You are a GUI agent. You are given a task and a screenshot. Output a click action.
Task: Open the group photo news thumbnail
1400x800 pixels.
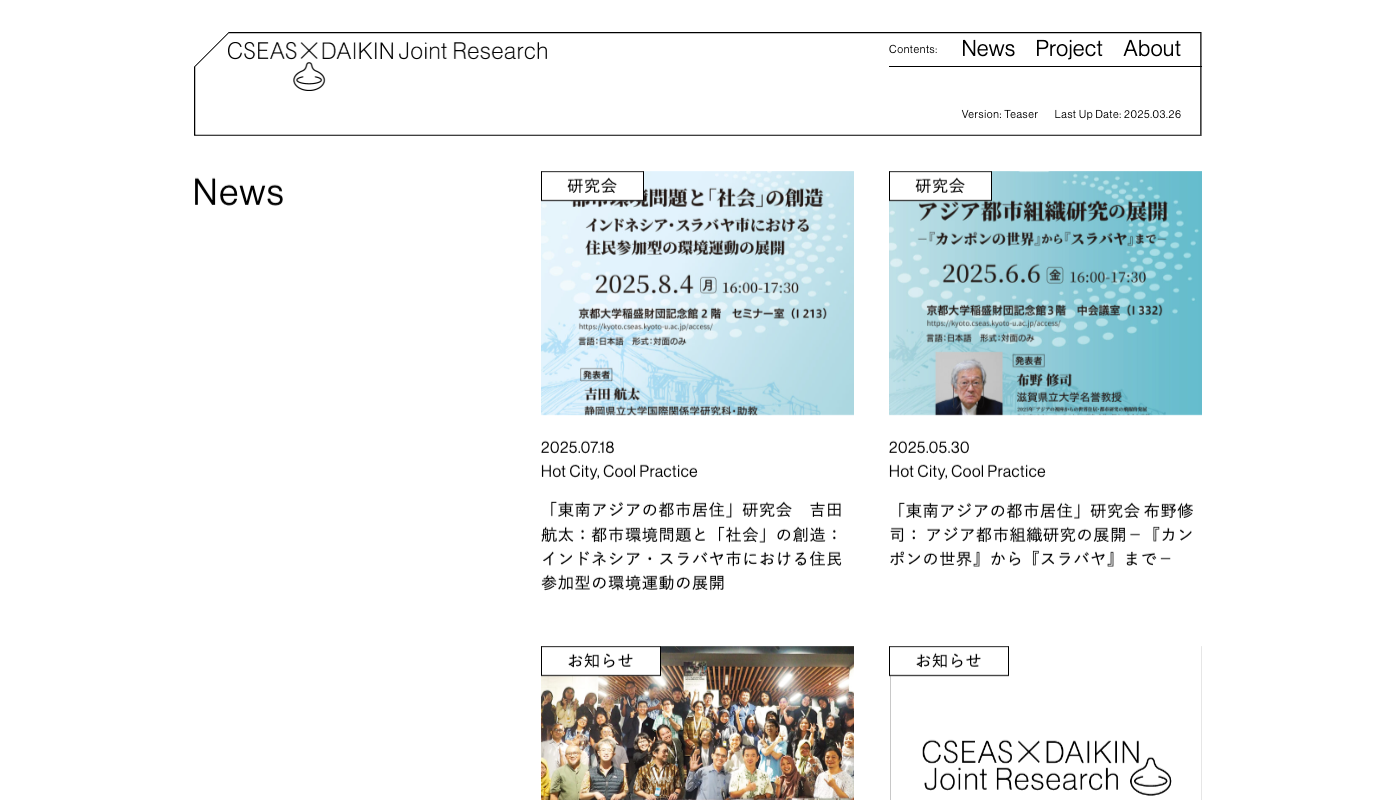697,735
